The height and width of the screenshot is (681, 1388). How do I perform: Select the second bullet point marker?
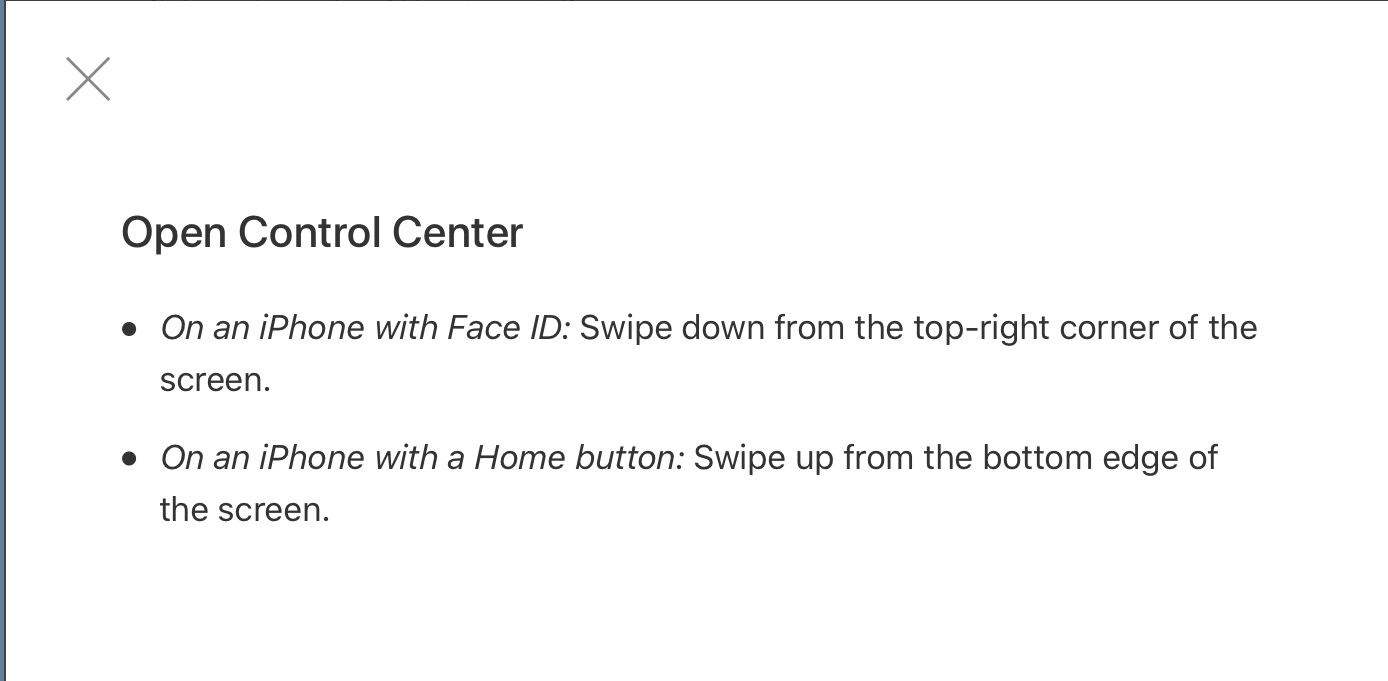(128, 459)
